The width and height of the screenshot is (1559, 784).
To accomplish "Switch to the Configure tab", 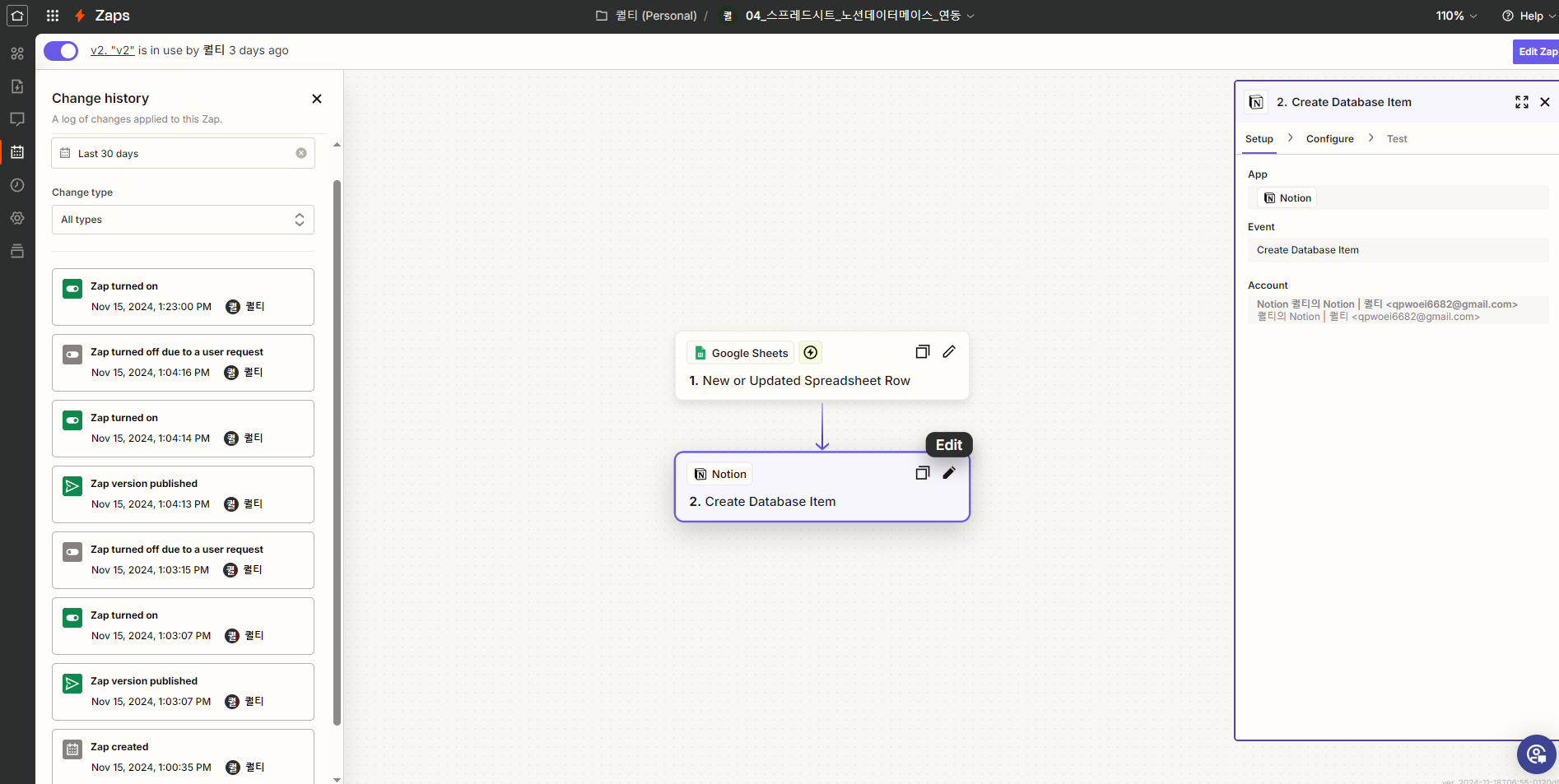I will [x=1330, y=139].
